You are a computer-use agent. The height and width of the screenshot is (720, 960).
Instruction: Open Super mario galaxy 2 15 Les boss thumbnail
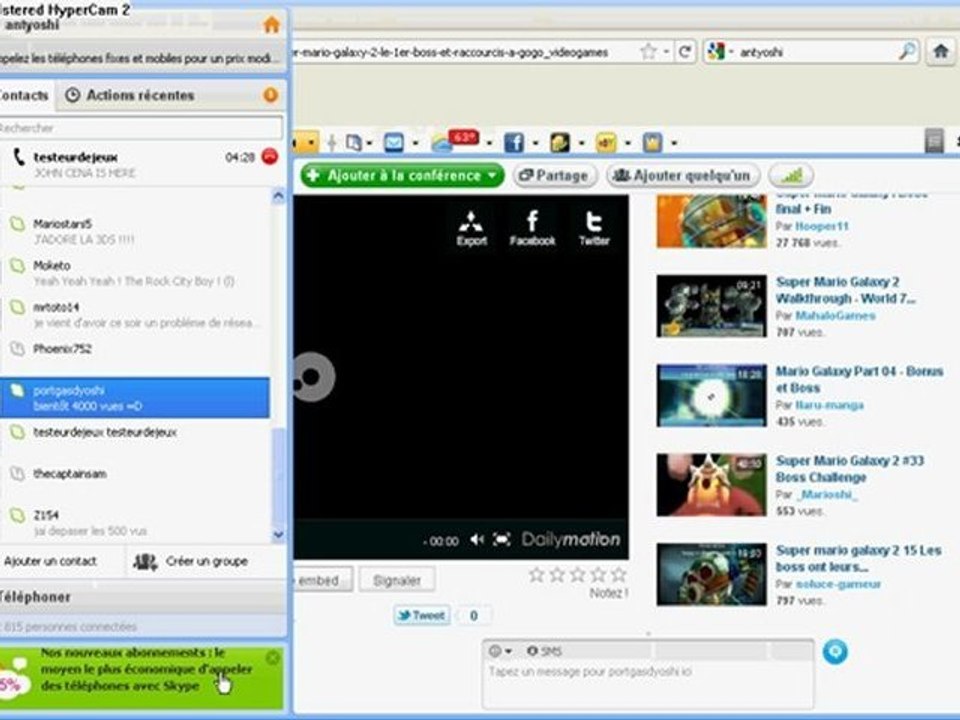pos(711,574)
